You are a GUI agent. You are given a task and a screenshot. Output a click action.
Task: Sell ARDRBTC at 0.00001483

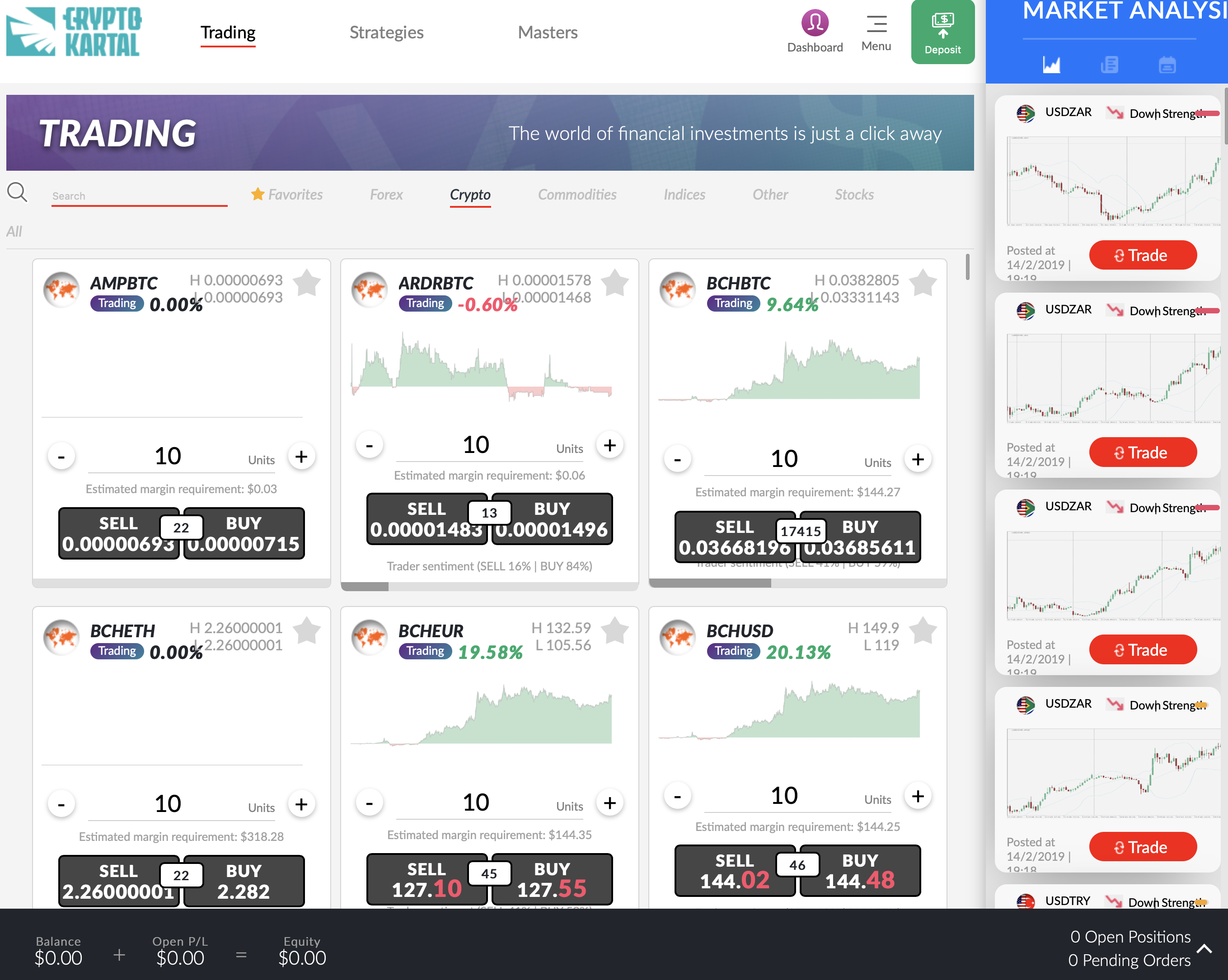pos(427,519)
